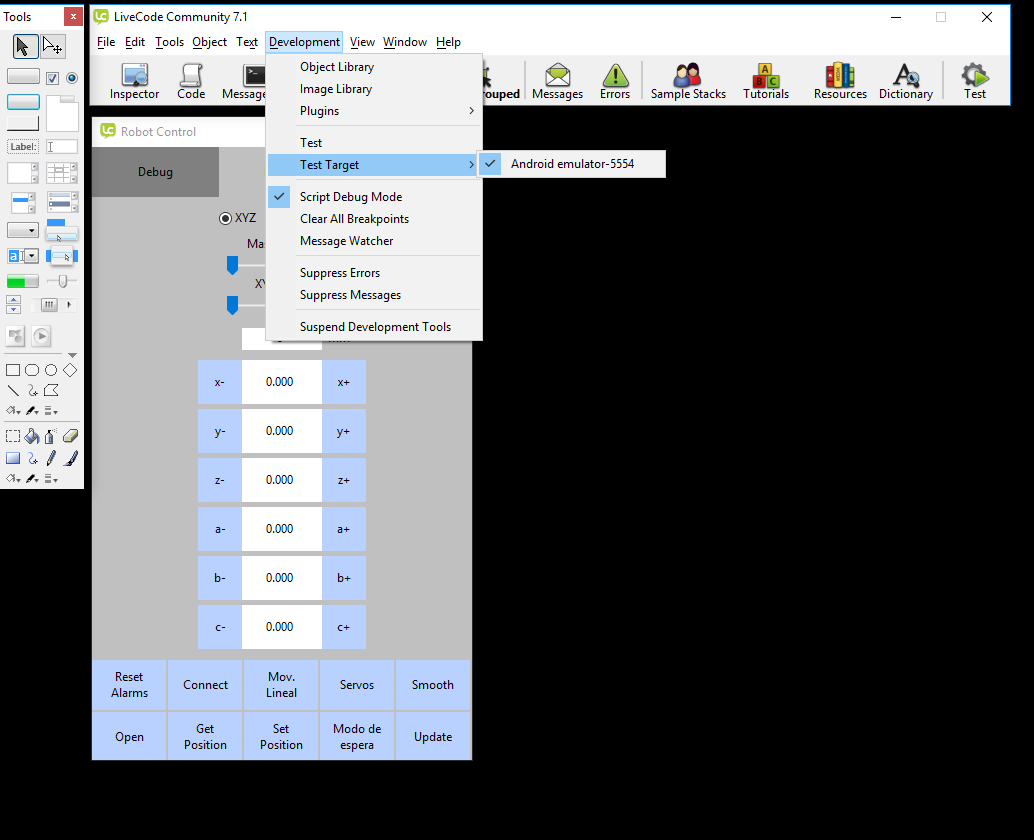
Task: Choose Message Watcher from Development menu
Action: click(x=374, y=241)
